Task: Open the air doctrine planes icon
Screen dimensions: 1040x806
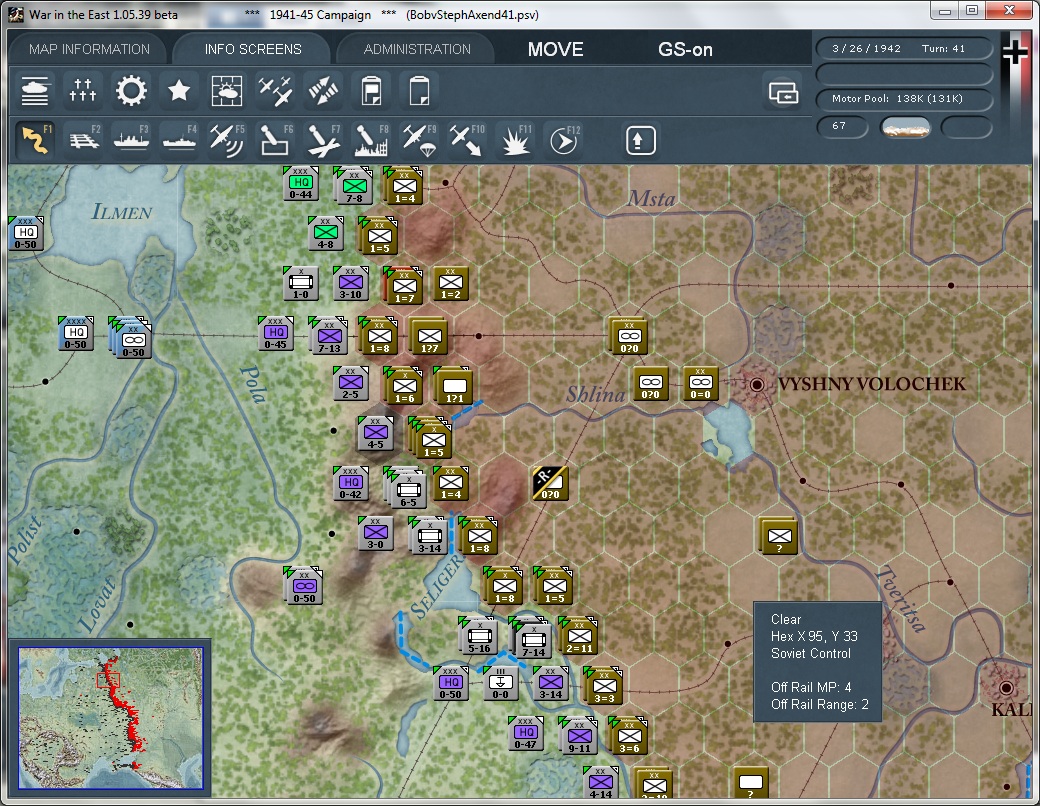Action: click(x=275, y=91)
